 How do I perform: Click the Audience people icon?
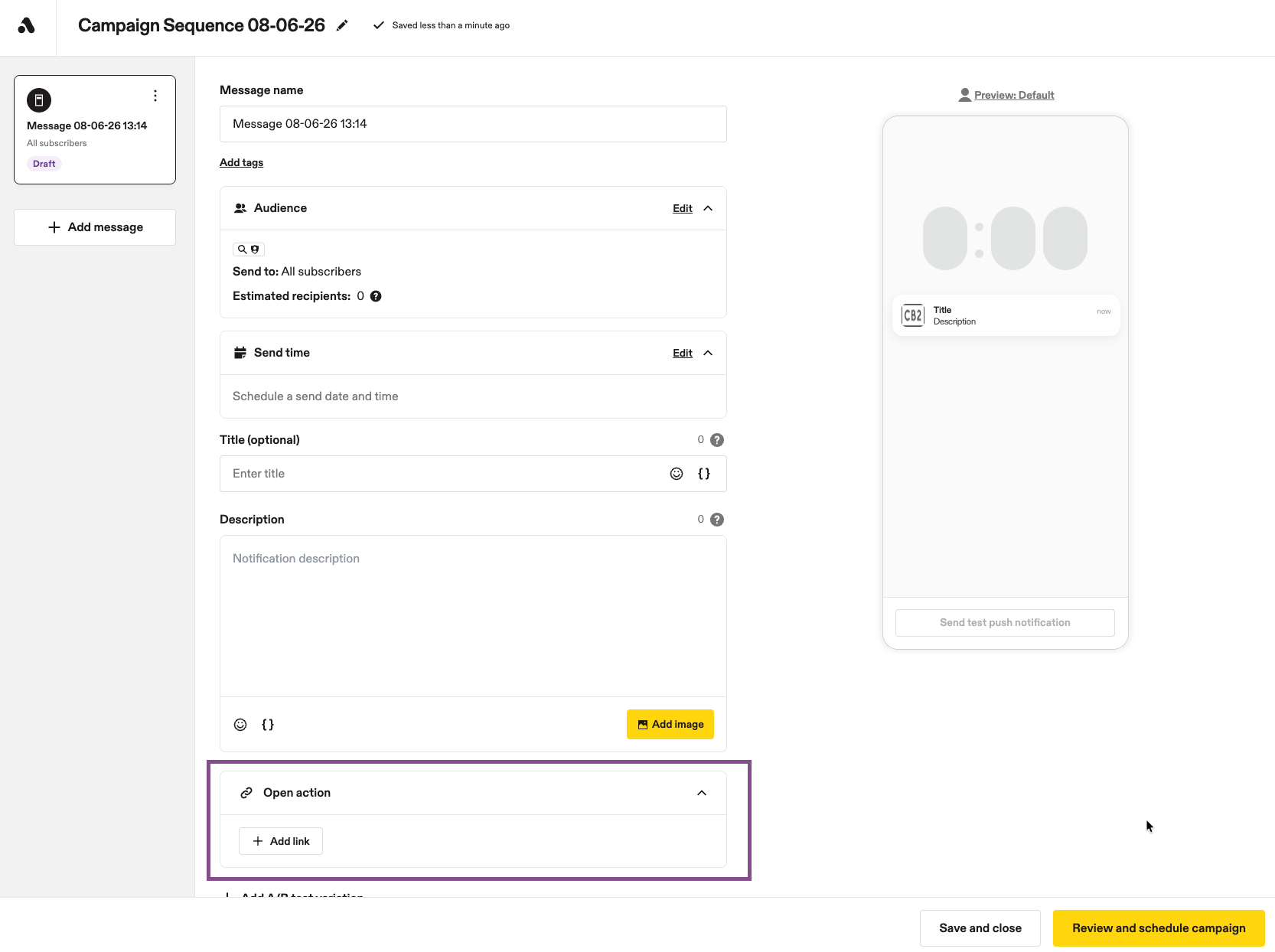(x=240, y=208)
